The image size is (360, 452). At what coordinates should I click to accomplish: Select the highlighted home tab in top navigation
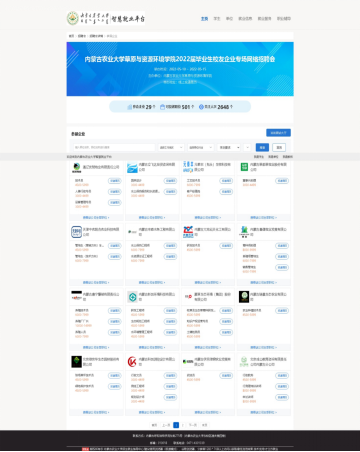[x=204, y=19]
